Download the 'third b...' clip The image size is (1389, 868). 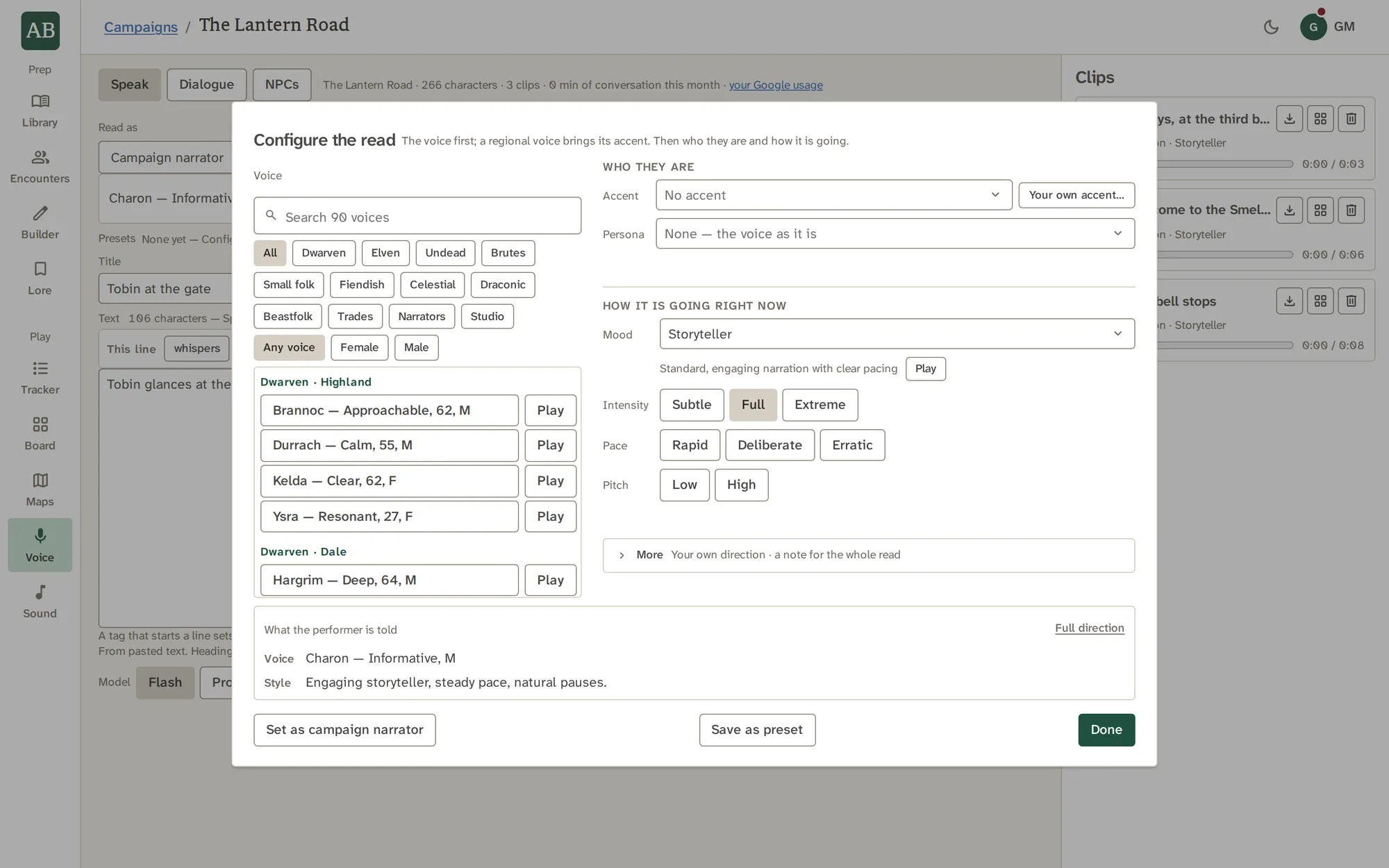point(1290,119)
